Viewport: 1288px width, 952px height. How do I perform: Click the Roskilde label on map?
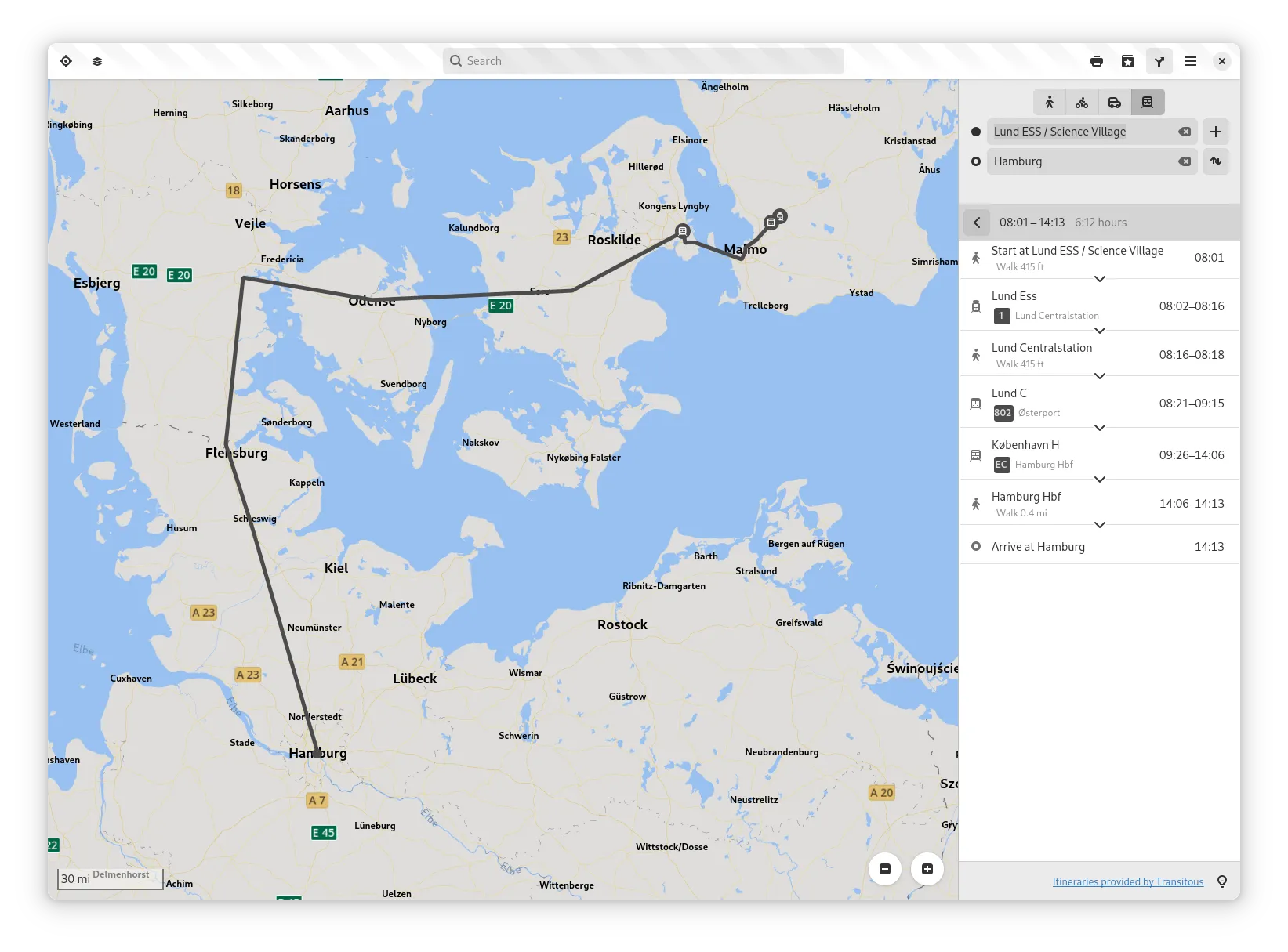click(x=615, y=240)
